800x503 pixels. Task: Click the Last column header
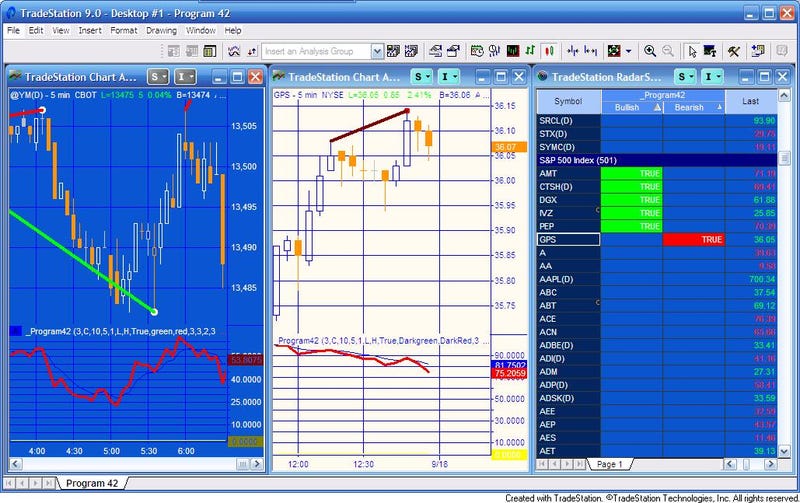click(751, 101)
